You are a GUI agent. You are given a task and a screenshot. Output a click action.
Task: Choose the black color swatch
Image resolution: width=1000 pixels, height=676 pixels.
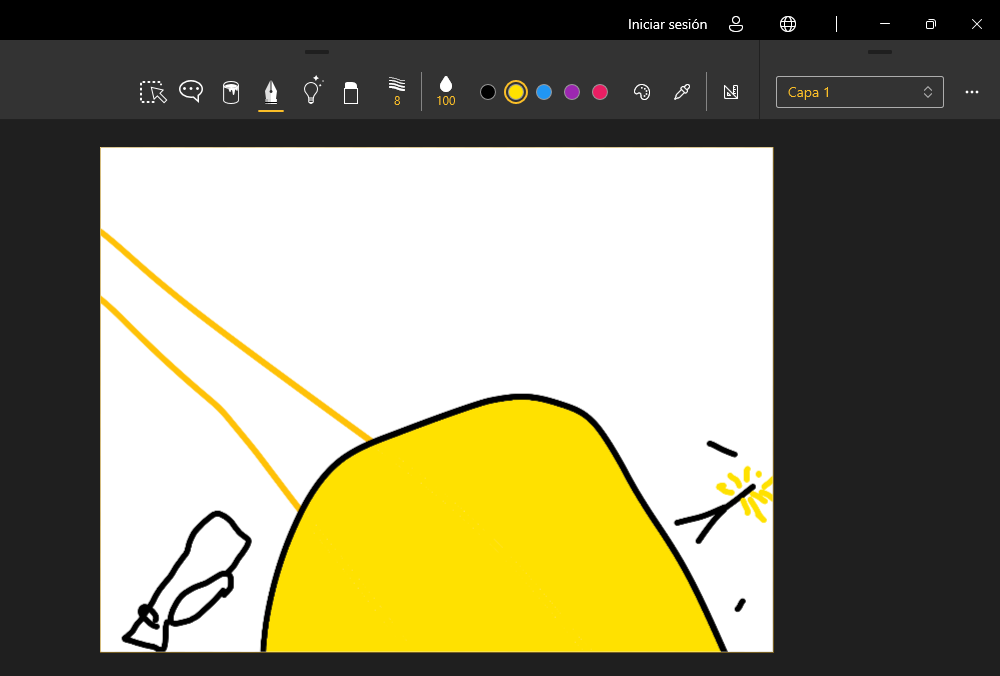tap(488, 92)
